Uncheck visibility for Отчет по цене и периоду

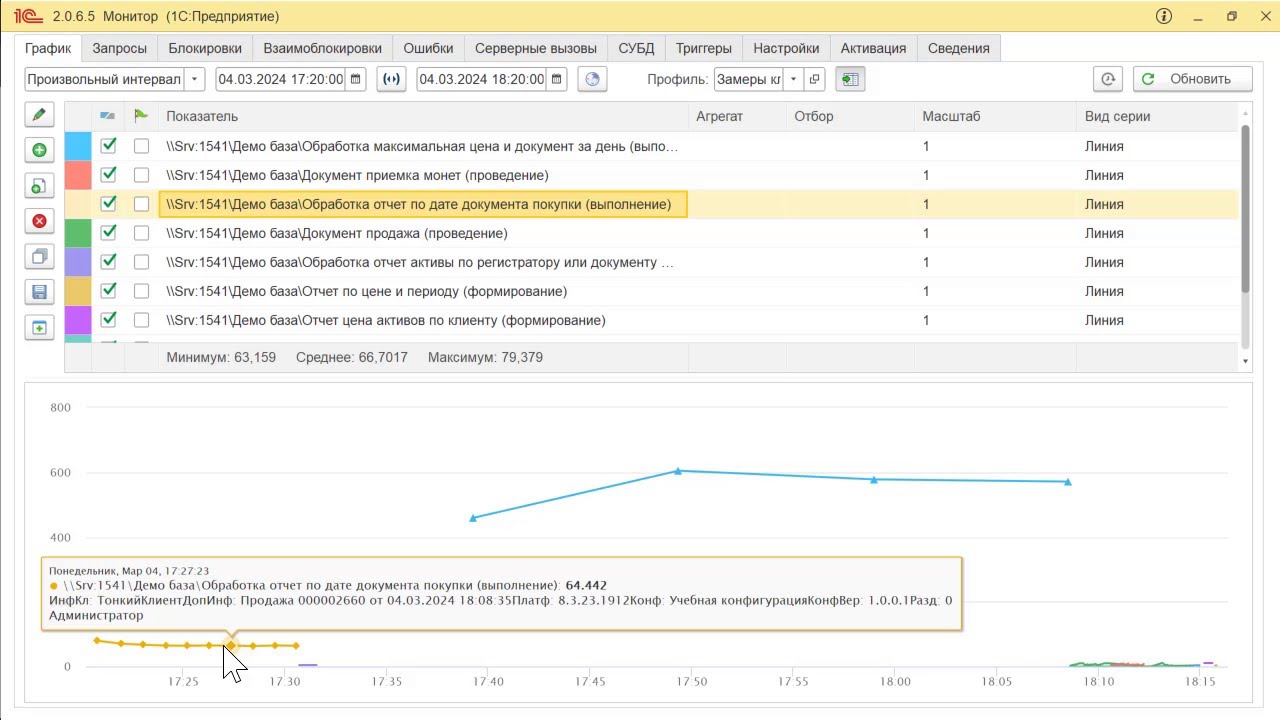(x=109, y=291)
